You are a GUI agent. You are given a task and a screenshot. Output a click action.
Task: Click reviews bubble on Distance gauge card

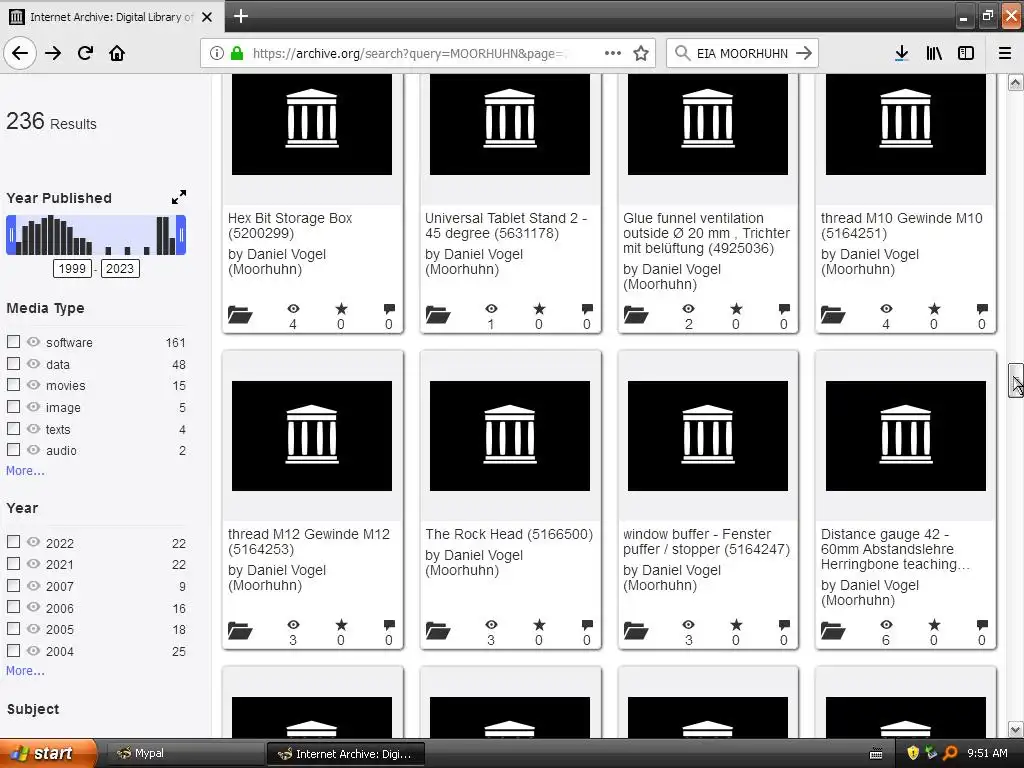[x=982, y=625]
